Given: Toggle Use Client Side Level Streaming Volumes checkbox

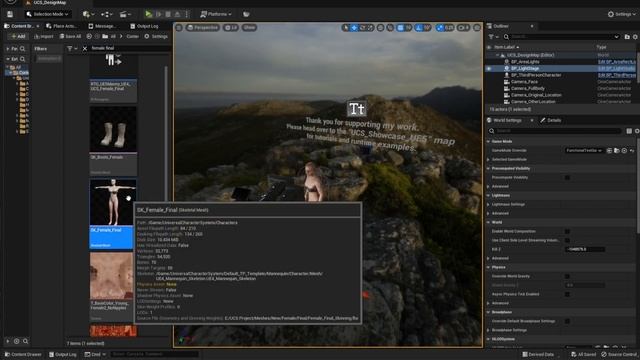Looking at the screenshot, I should pyautogui.click(x=567, y=240).
